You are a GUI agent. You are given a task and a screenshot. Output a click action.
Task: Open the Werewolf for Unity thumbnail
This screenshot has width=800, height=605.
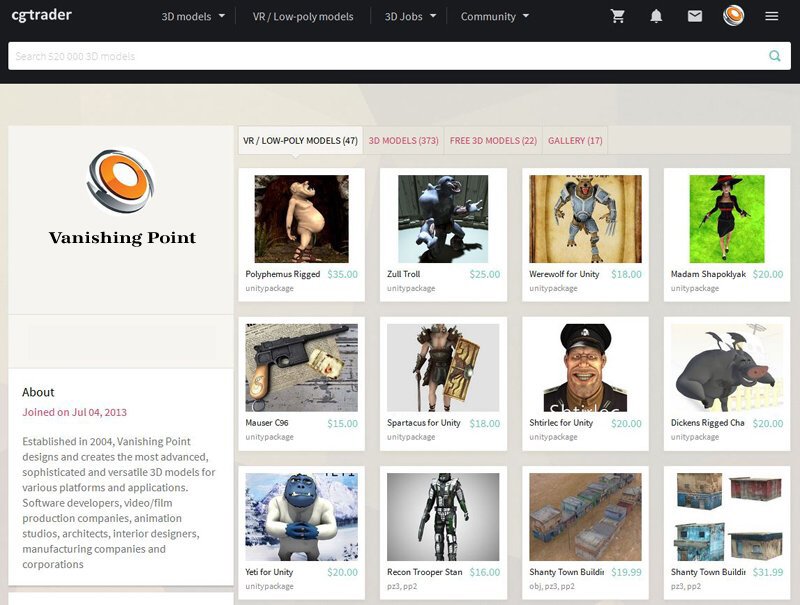(585, 219)
